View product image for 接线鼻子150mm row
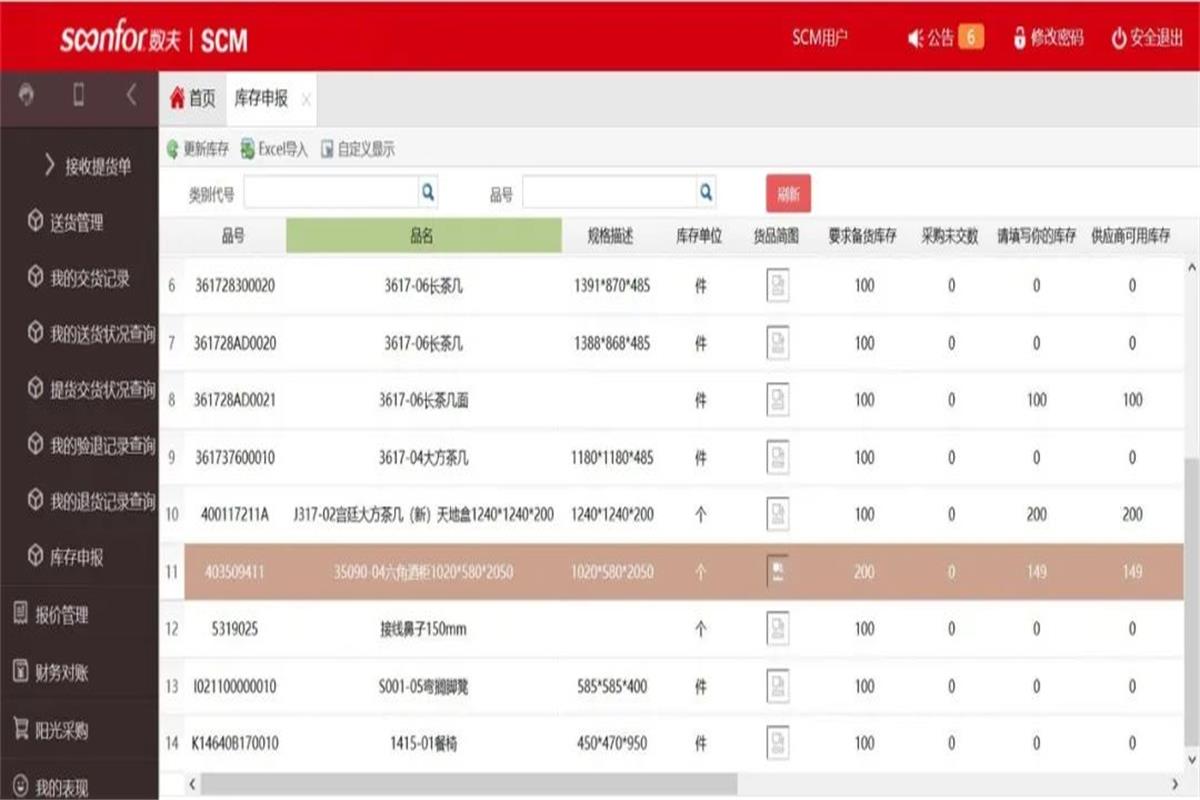1200x800 pixels. [x=777, y=629]
